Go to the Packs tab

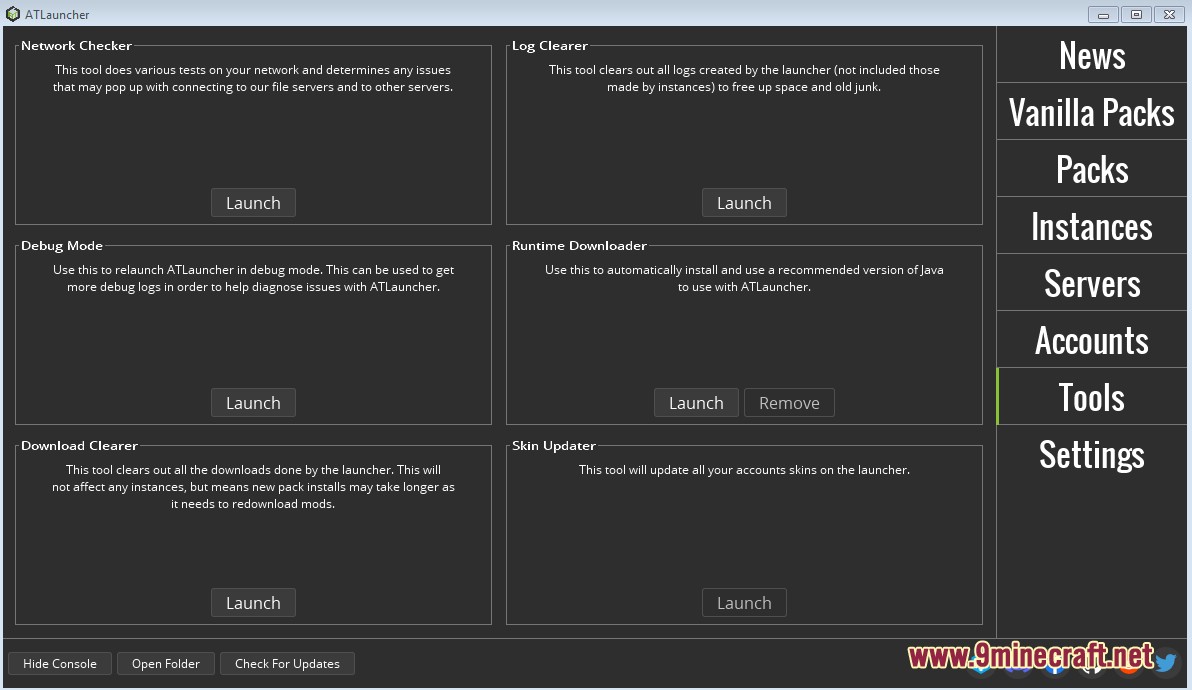(x=1092, y=169)
